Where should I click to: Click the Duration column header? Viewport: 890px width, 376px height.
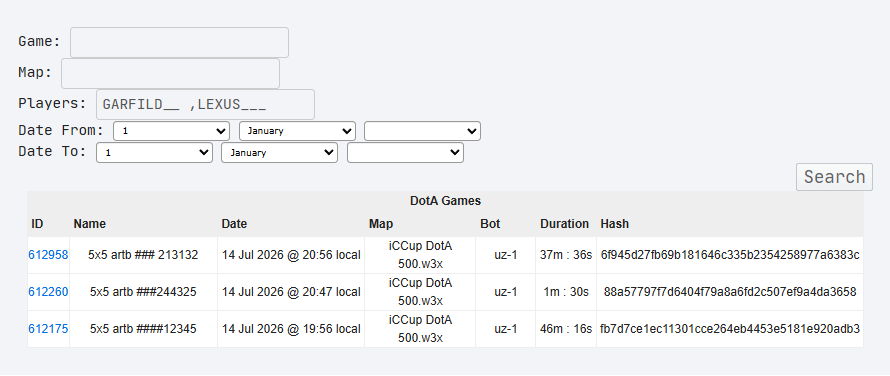[564, 224]
